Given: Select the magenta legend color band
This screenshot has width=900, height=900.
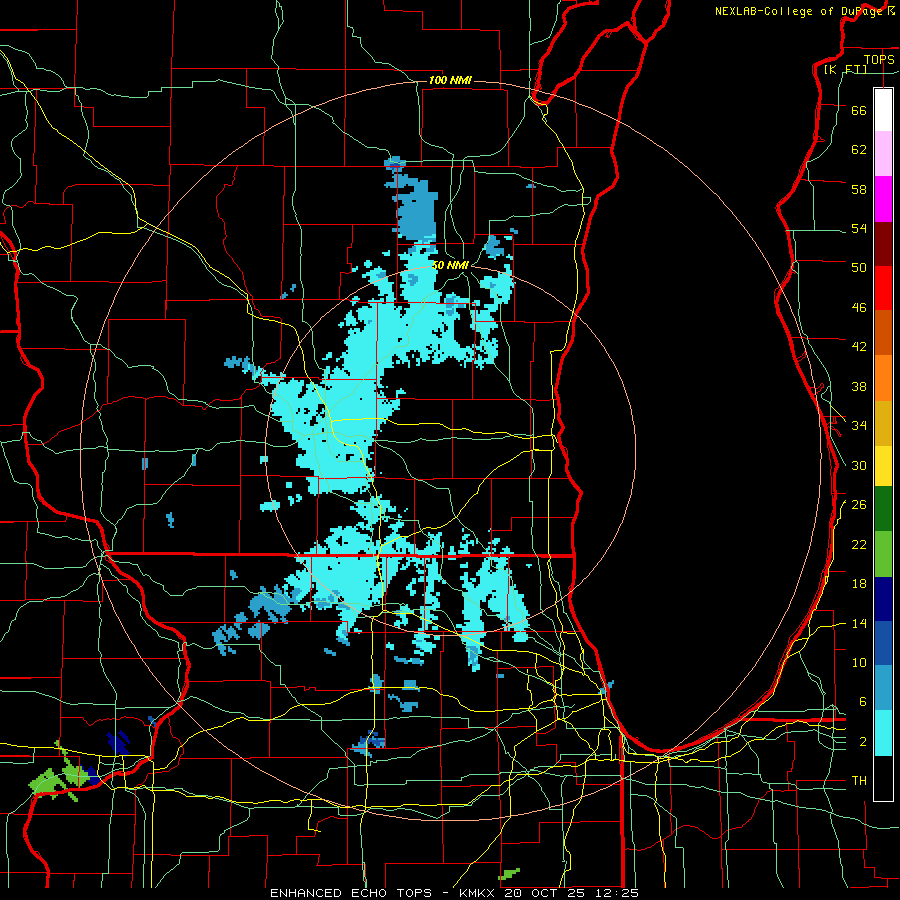Looking at the screenshot, I should tap(883, 199).
